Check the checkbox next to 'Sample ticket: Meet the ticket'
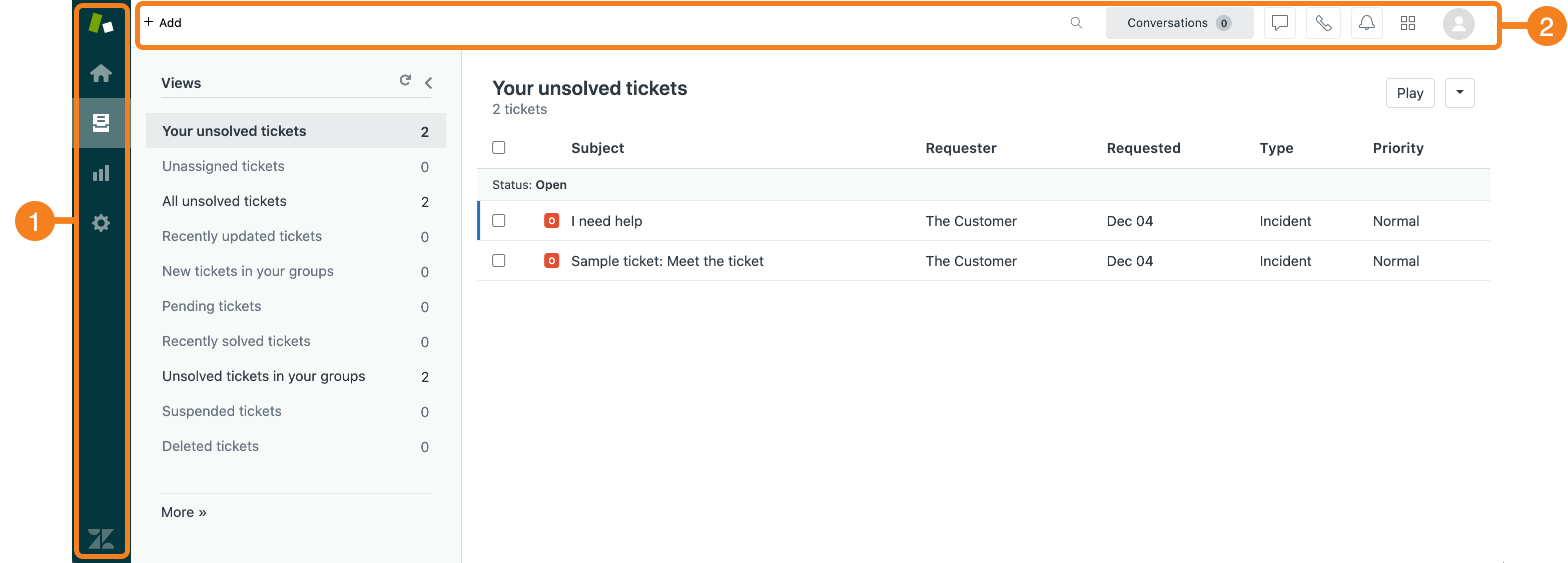 point(500,260)
